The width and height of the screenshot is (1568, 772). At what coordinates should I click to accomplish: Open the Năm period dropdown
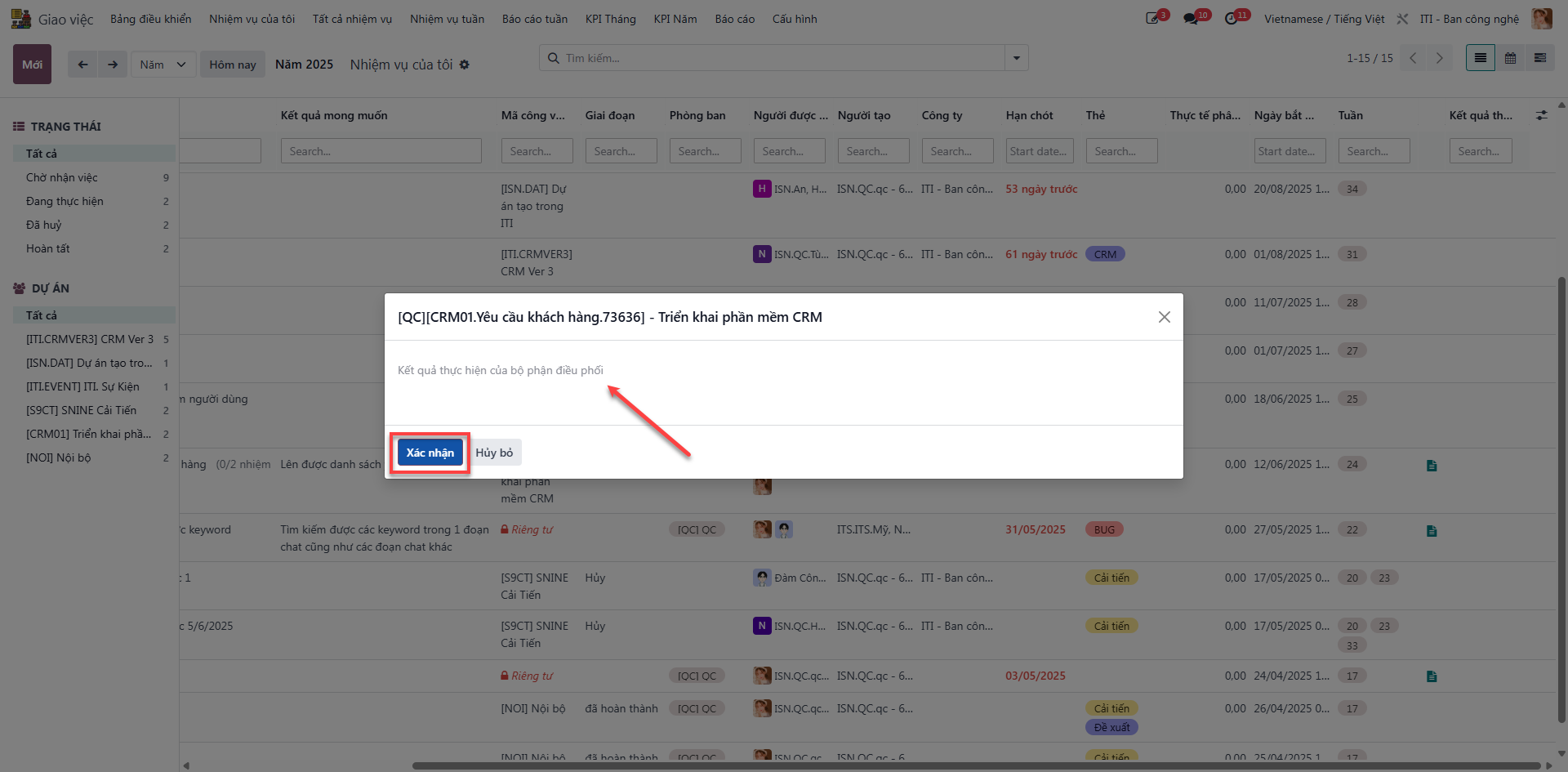coord(163,65)
